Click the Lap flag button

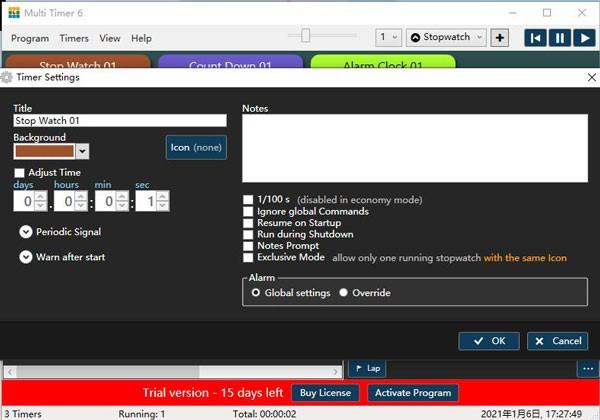[366, 368]
